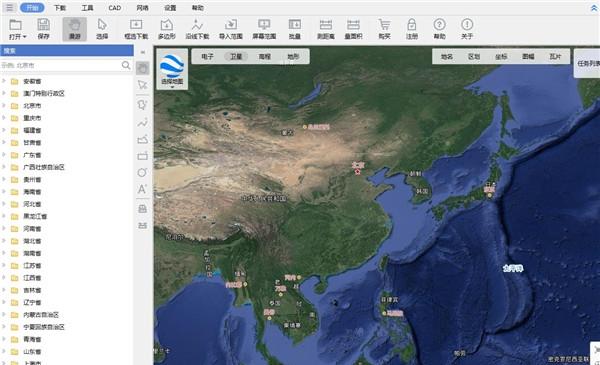This screenshot has height=365, width=600.
Task: Open the 选择地图 map source dropdown
Action: (x=172, y=69)
